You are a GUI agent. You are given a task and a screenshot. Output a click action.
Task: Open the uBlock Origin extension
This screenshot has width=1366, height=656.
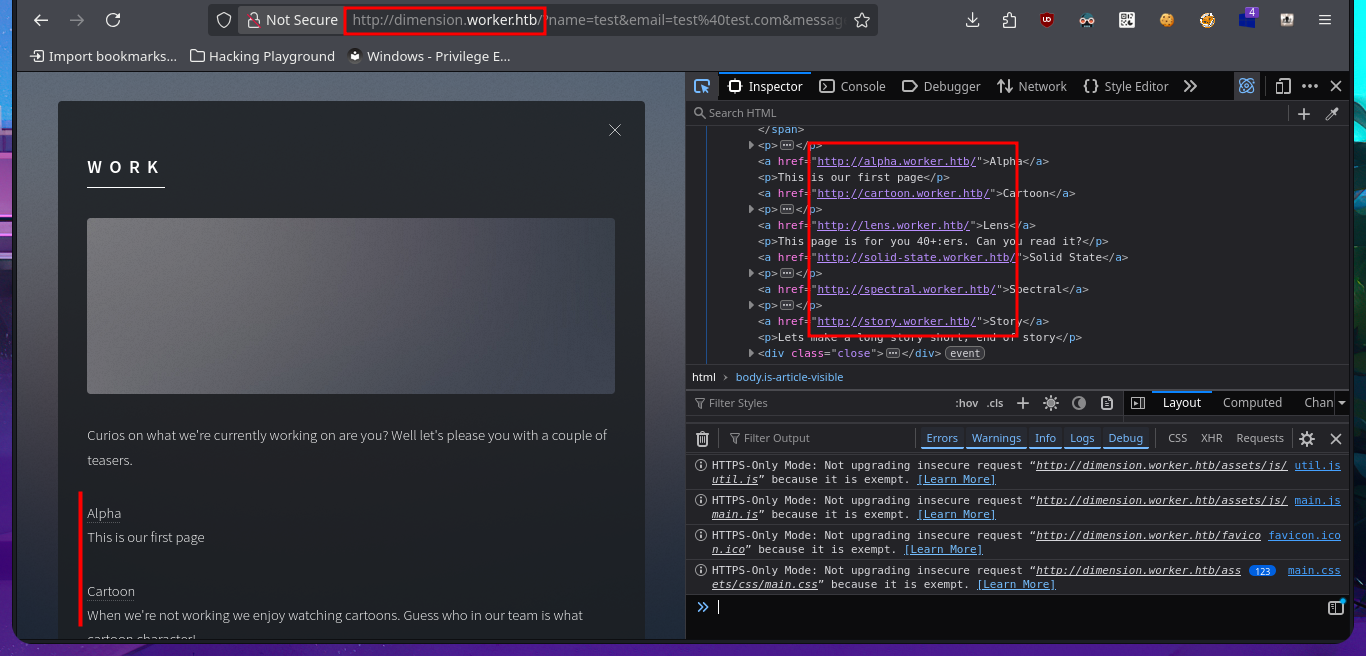[1047, 20]
